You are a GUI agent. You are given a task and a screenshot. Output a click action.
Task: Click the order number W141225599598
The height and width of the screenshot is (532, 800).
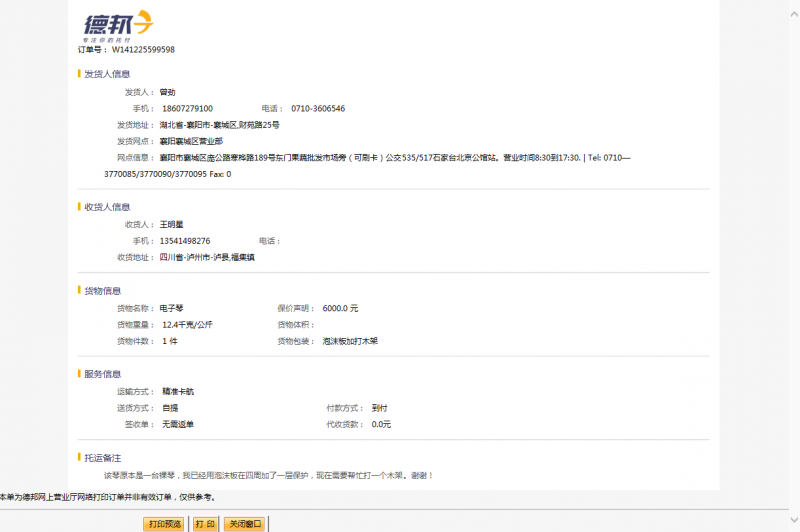143,49
